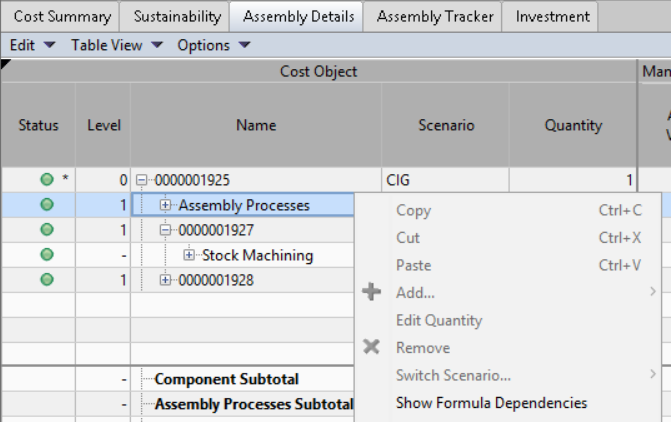671x422 pixels.
Task: Open the Options dropdown menu
Action: [213, 45]
